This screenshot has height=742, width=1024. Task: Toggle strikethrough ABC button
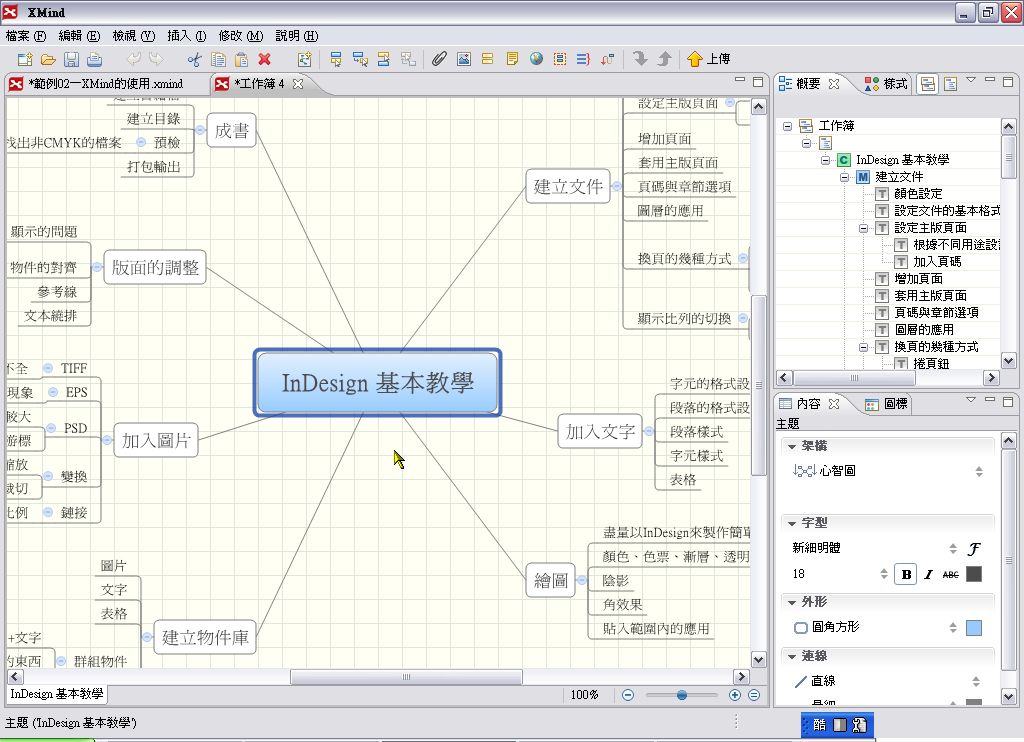click(951, 574)
